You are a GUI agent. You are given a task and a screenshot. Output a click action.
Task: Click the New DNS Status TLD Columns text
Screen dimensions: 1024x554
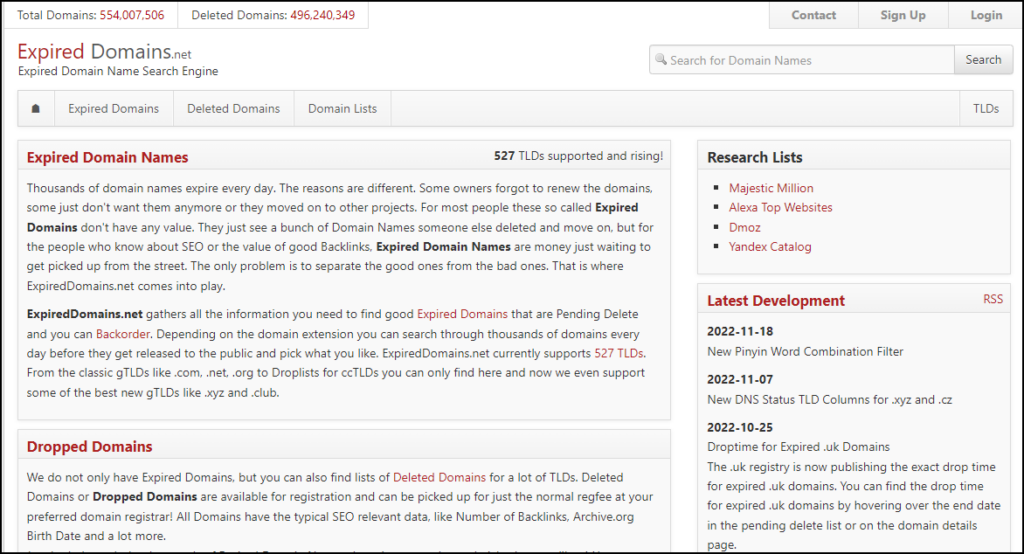click(x=829, y=400)
